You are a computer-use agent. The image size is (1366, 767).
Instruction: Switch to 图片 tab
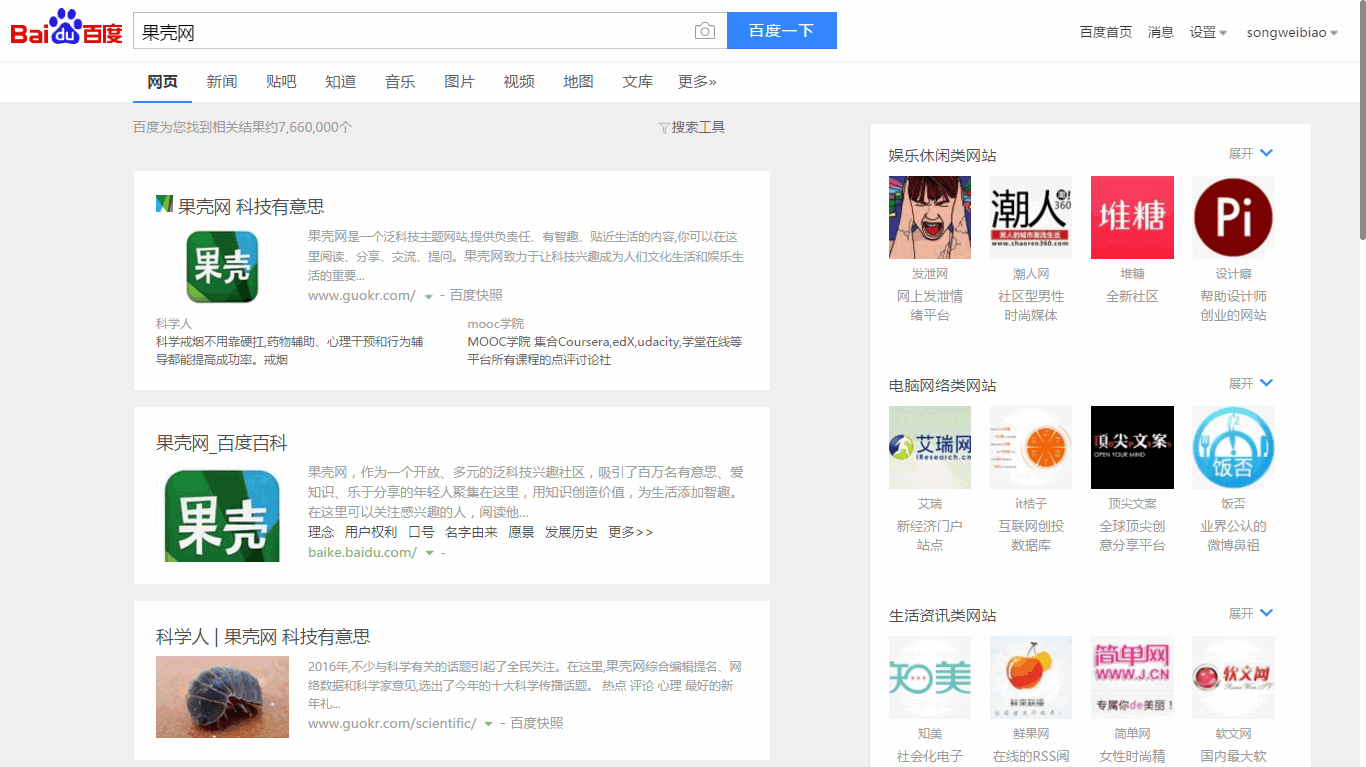tap(459, 82)
